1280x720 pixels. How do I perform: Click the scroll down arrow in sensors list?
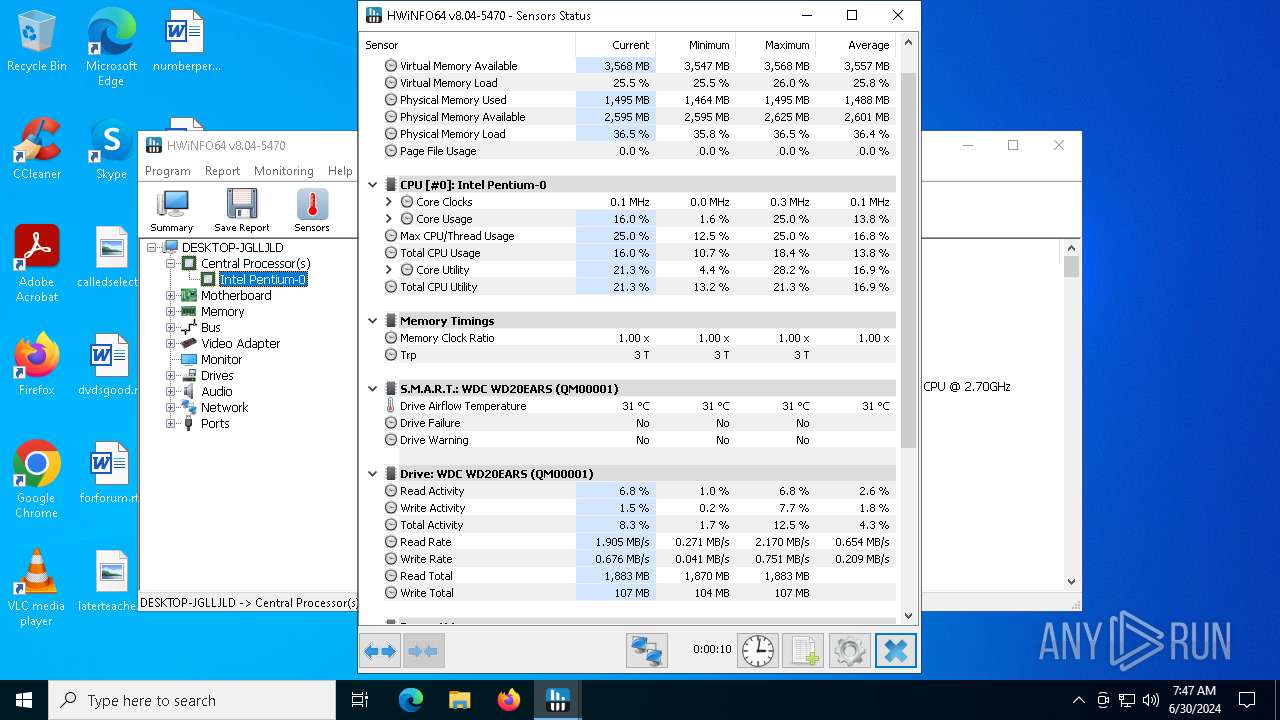(x=908, y=616)
